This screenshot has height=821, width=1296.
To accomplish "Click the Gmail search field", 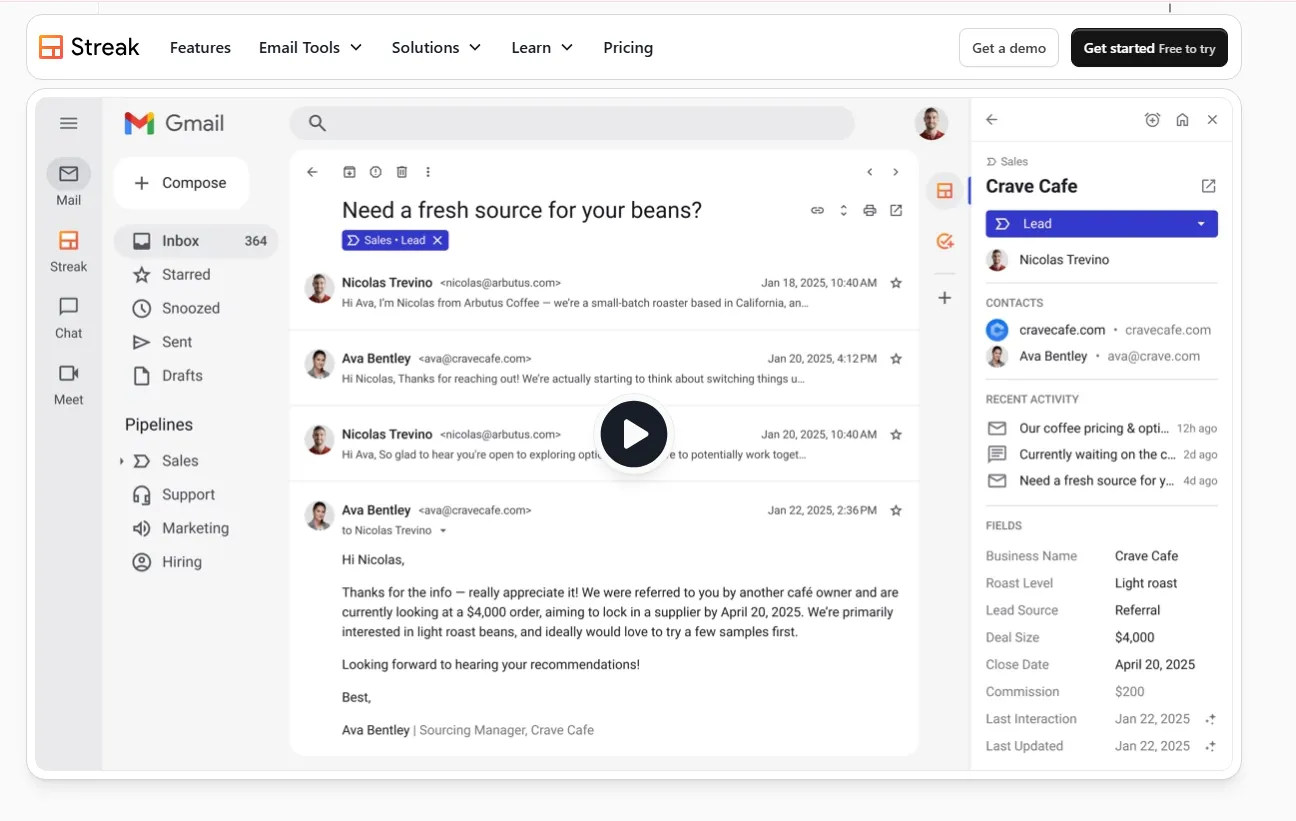I will tap(572, 123).
